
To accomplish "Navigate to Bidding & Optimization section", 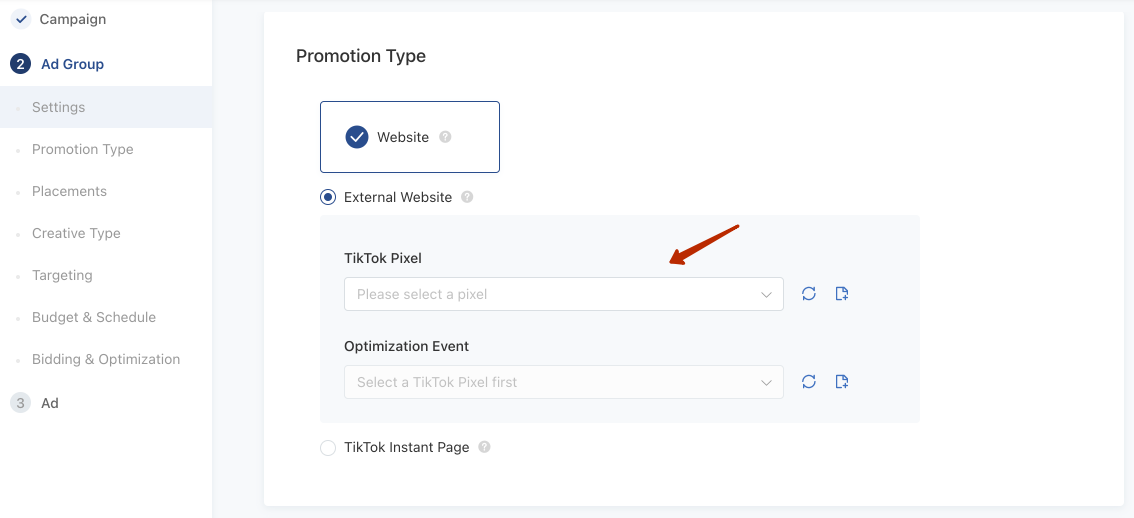I will [x=106, y=359].
